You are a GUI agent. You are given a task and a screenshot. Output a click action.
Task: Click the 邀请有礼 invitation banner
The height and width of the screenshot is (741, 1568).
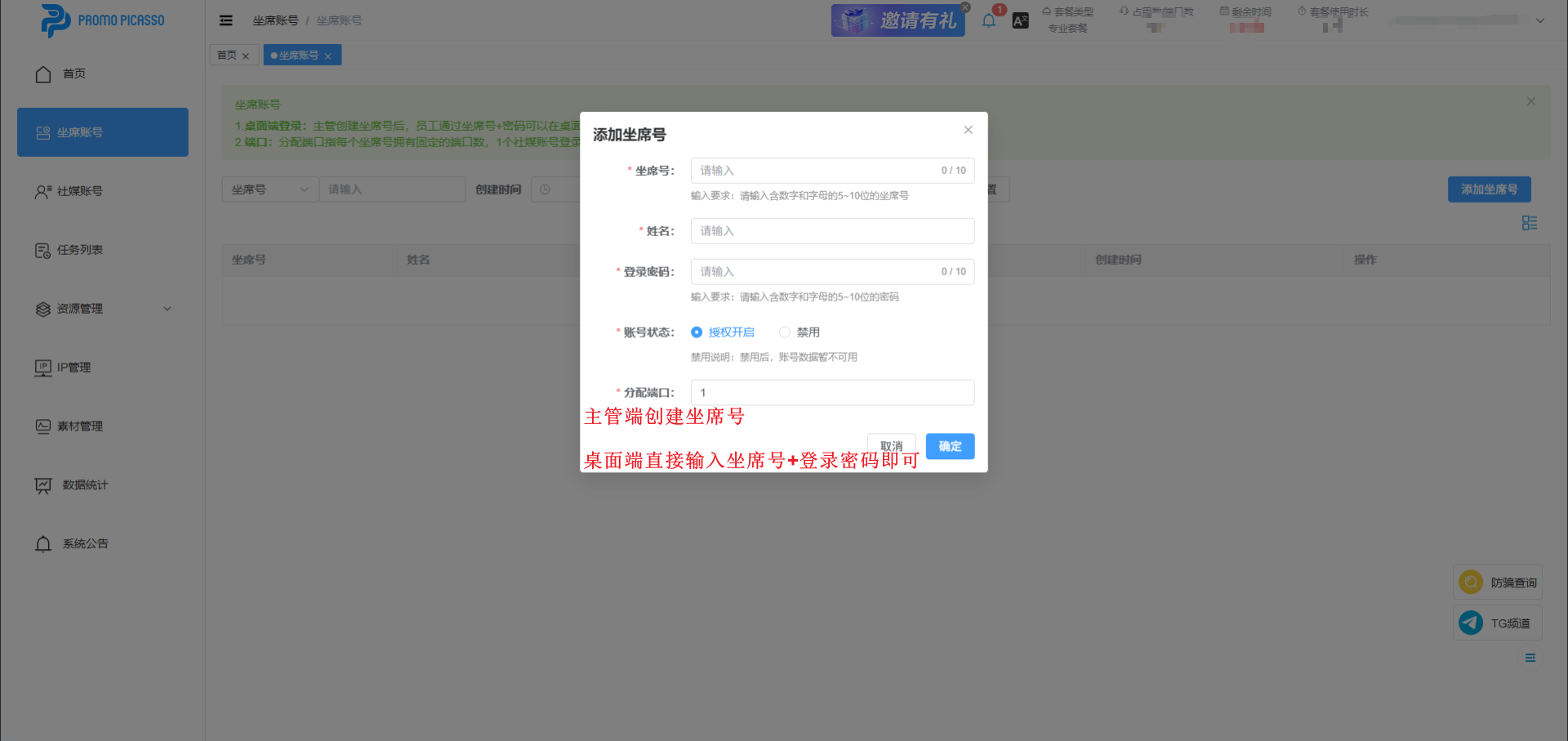click(x=898, y=20)
